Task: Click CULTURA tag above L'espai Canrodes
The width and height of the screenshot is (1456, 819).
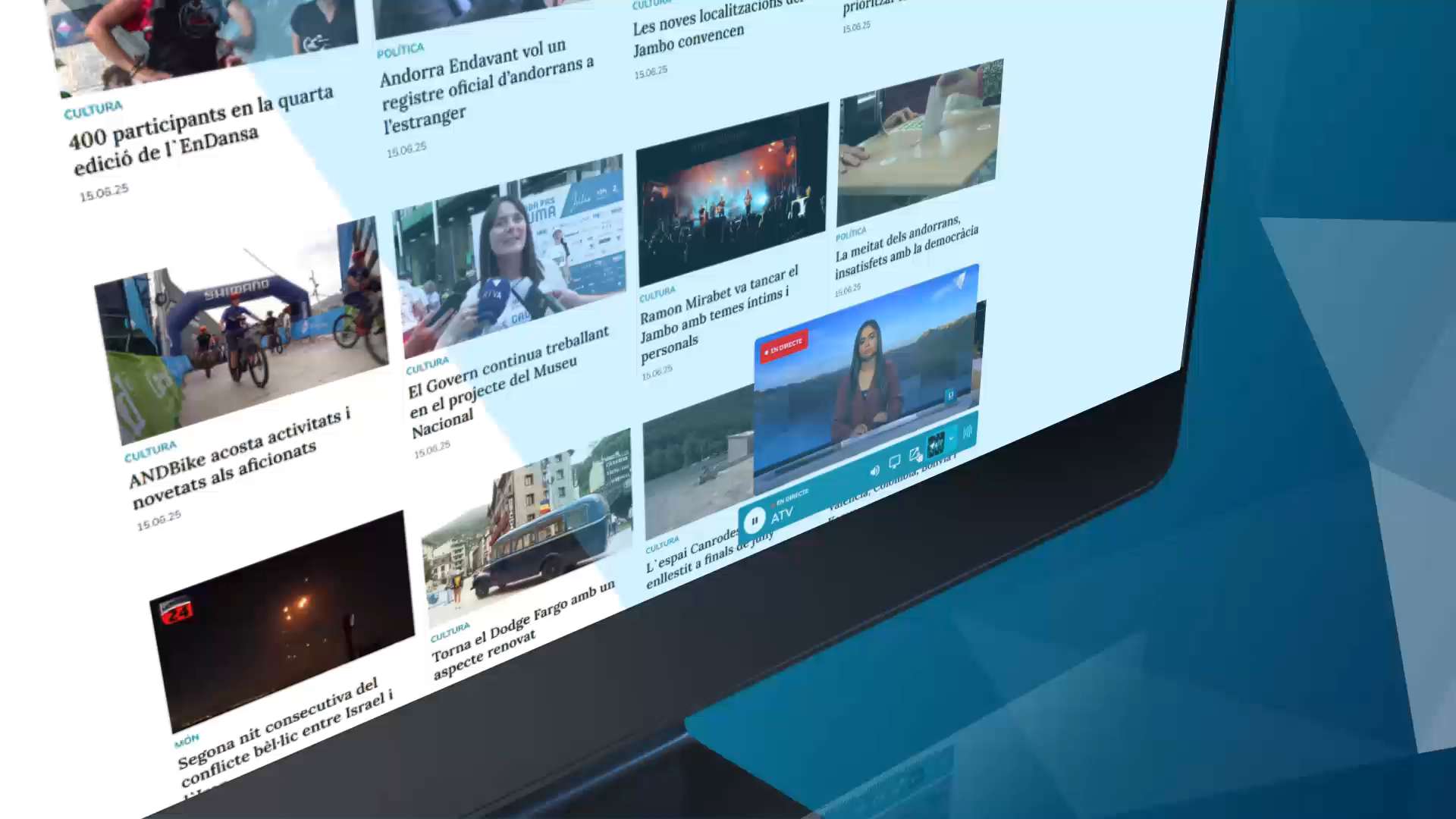Action: pyautogui.click(x=662, y=545)
